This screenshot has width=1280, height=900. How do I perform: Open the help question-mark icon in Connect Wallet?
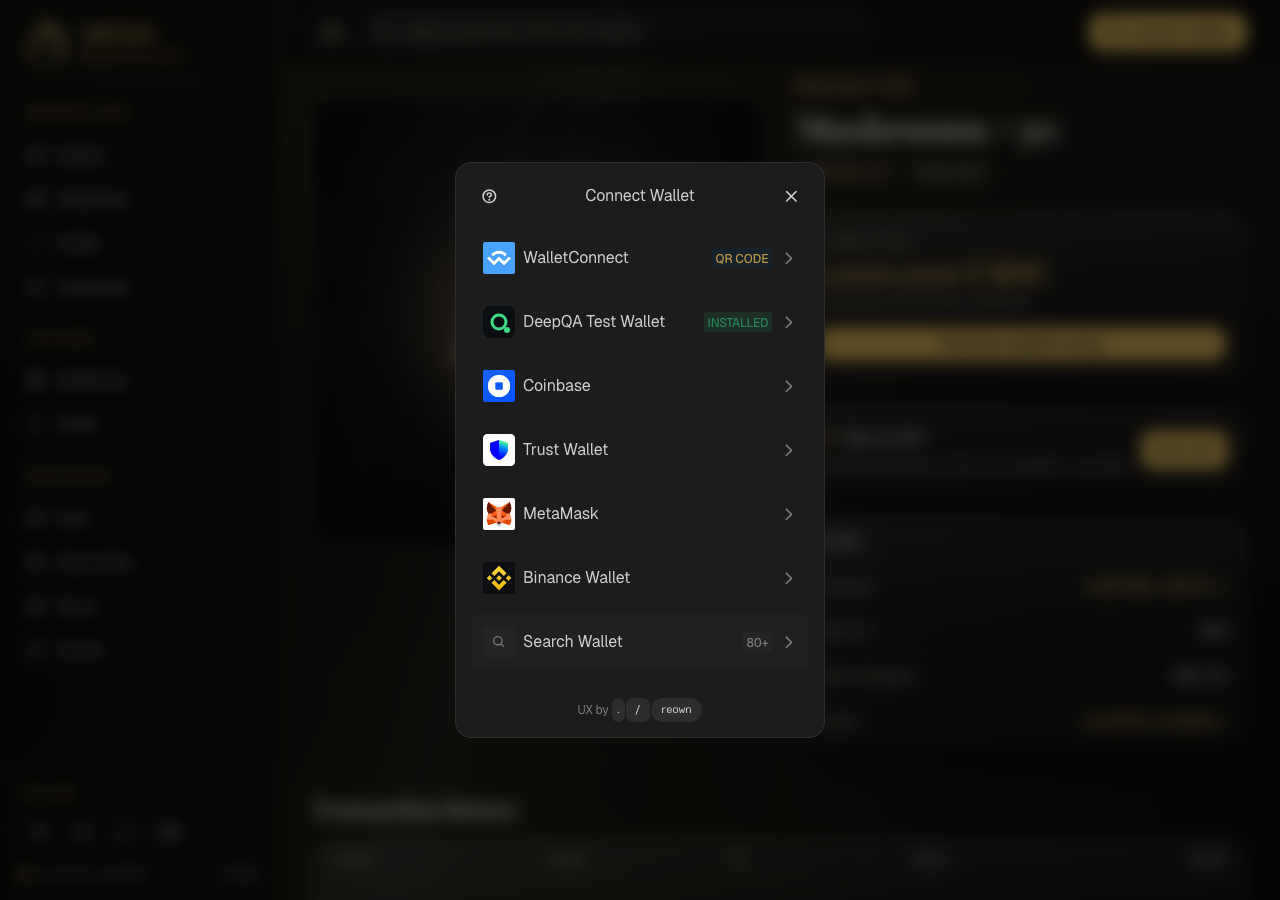pos(489,196)
